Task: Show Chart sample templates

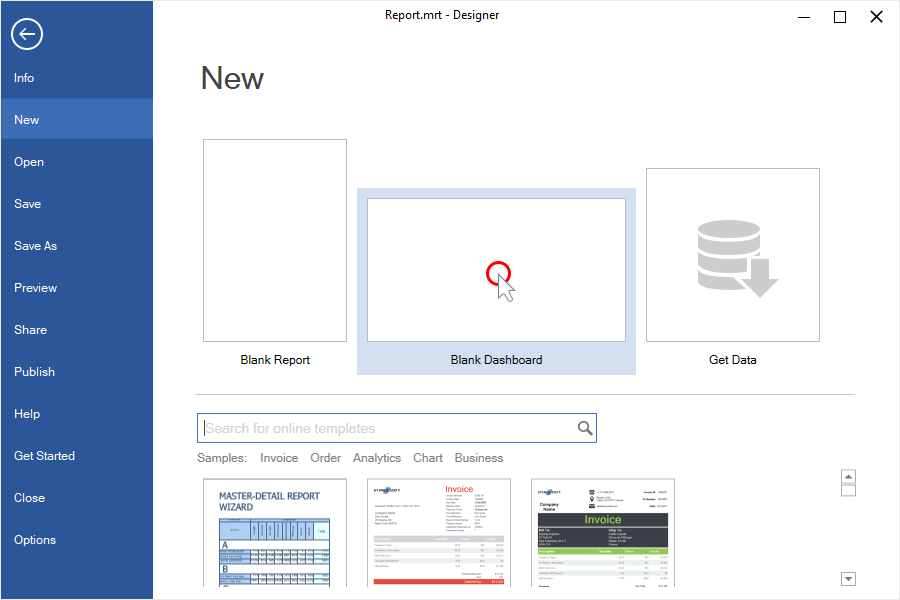Action: [428, 458]
